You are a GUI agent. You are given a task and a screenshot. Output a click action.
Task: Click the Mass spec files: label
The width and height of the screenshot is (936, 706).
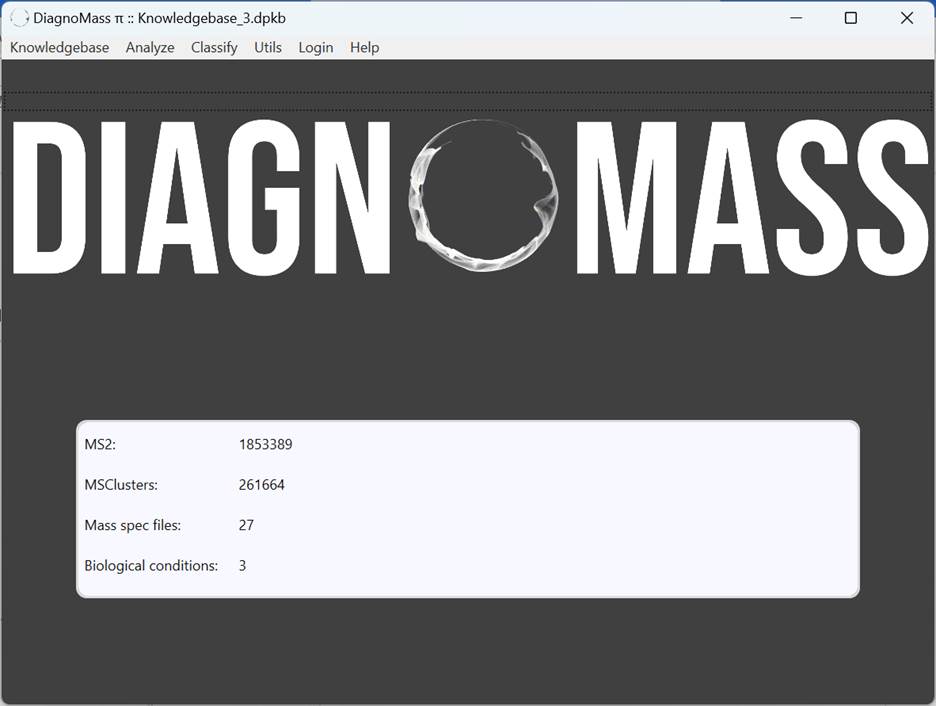tap(133, 525)
